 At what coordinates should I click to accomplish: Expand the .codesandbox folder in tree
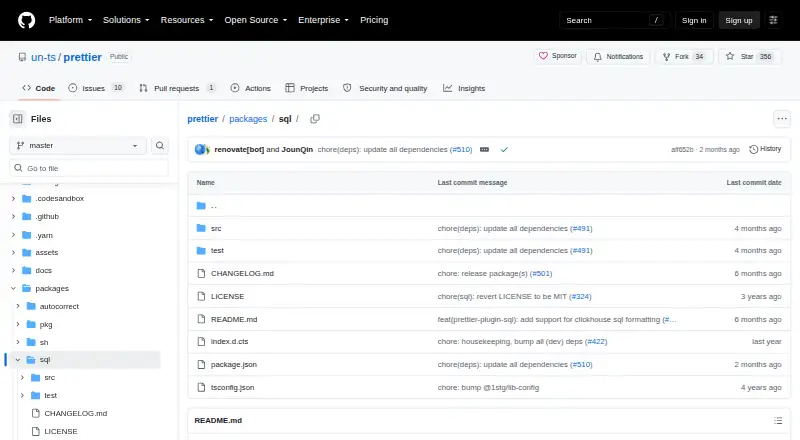pos(13,199)
